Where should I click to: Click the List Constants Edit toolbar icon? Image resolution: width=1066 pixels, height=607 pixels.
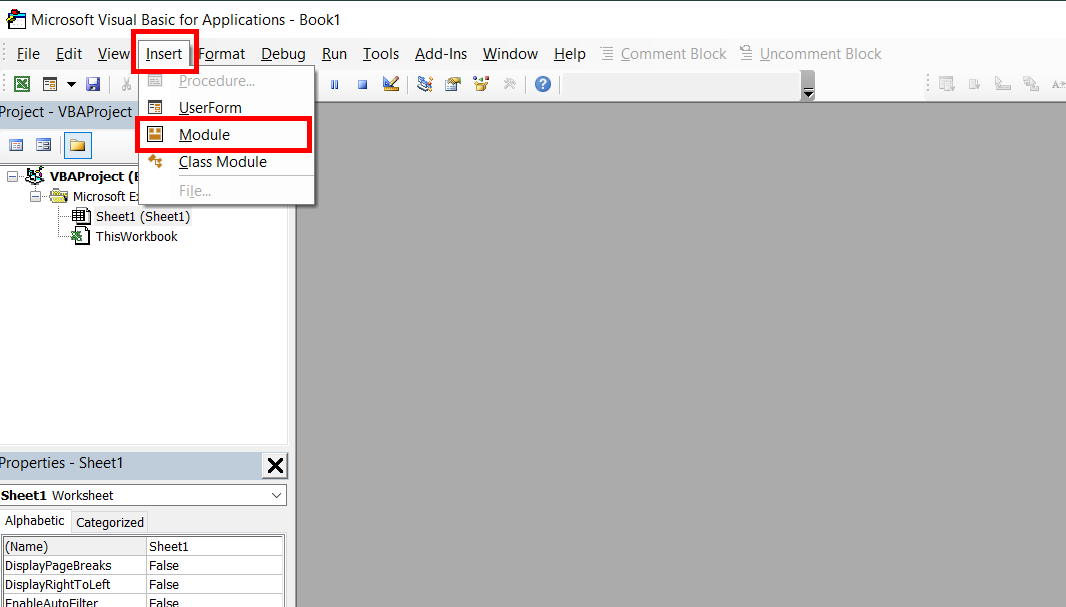pyautogui.click(x=975, y=84)
